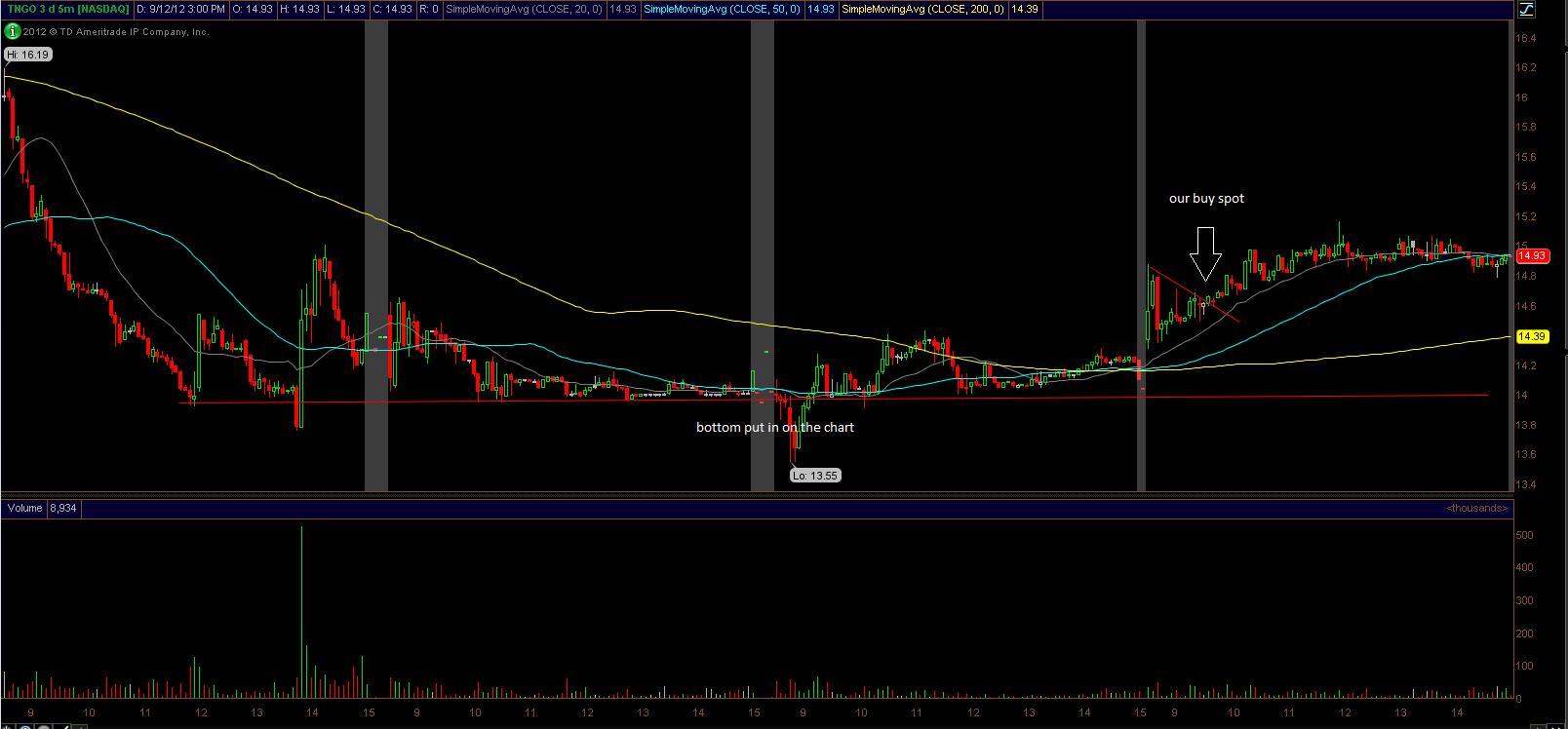Select SimpleMovingAvg (CLOSE, 20, 0) study label

(x=525, y=9)
